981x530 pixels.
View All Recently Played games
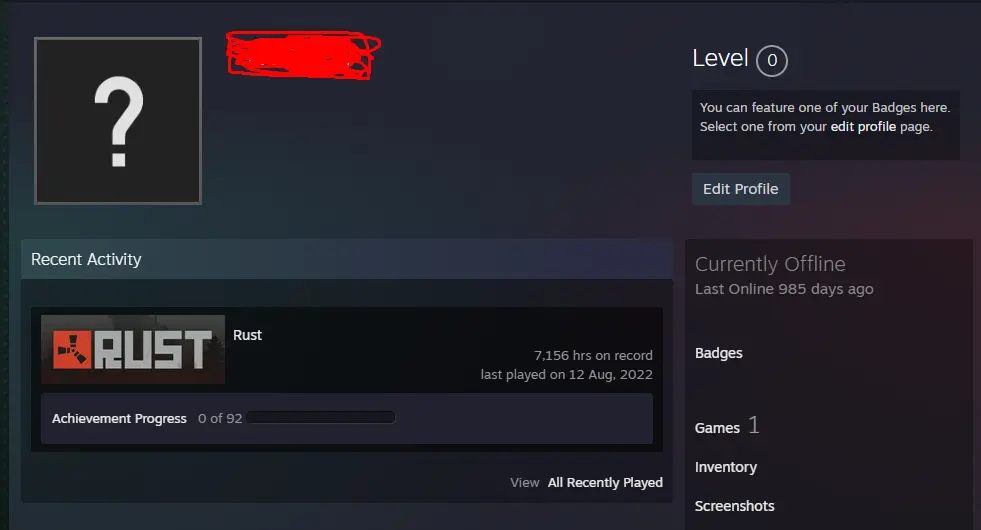pyautogui.click(x=605, y=482)
